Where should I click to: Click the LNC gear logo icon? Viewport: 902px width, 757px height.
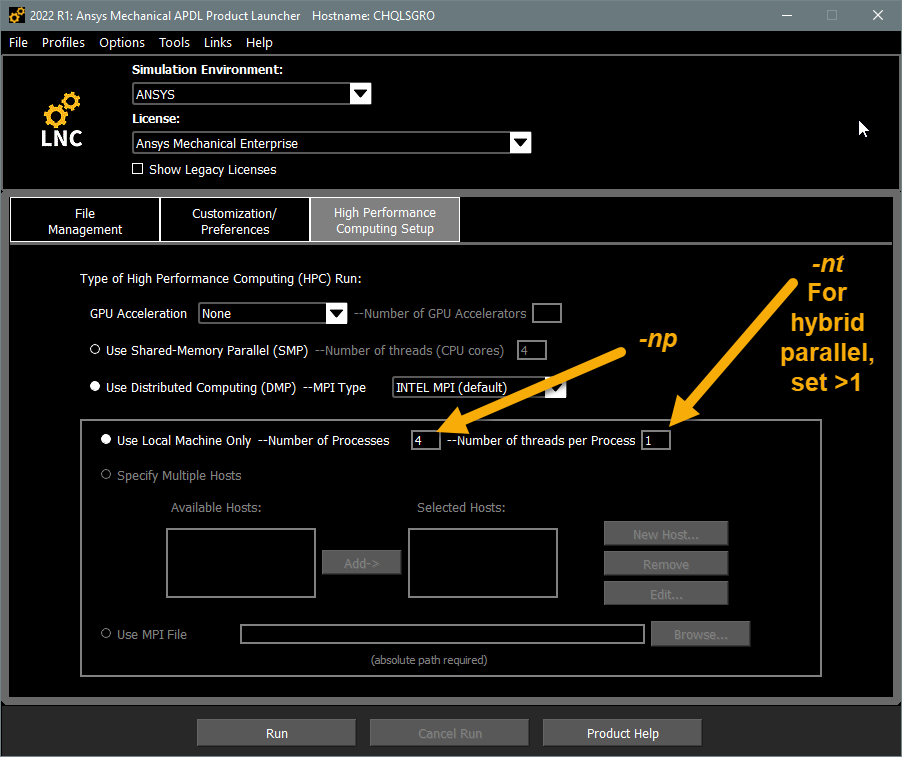[61, 117]
